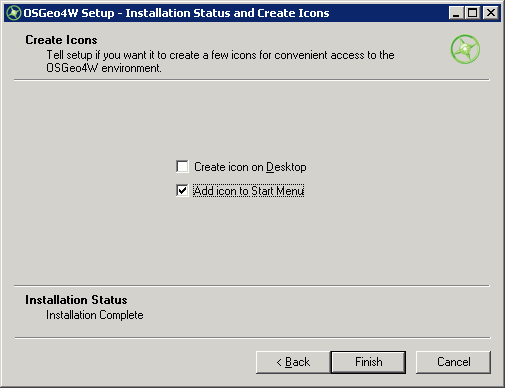The image size is (505, 388).
Task: Maximize the setup window
Action: [x=473, y=13]
